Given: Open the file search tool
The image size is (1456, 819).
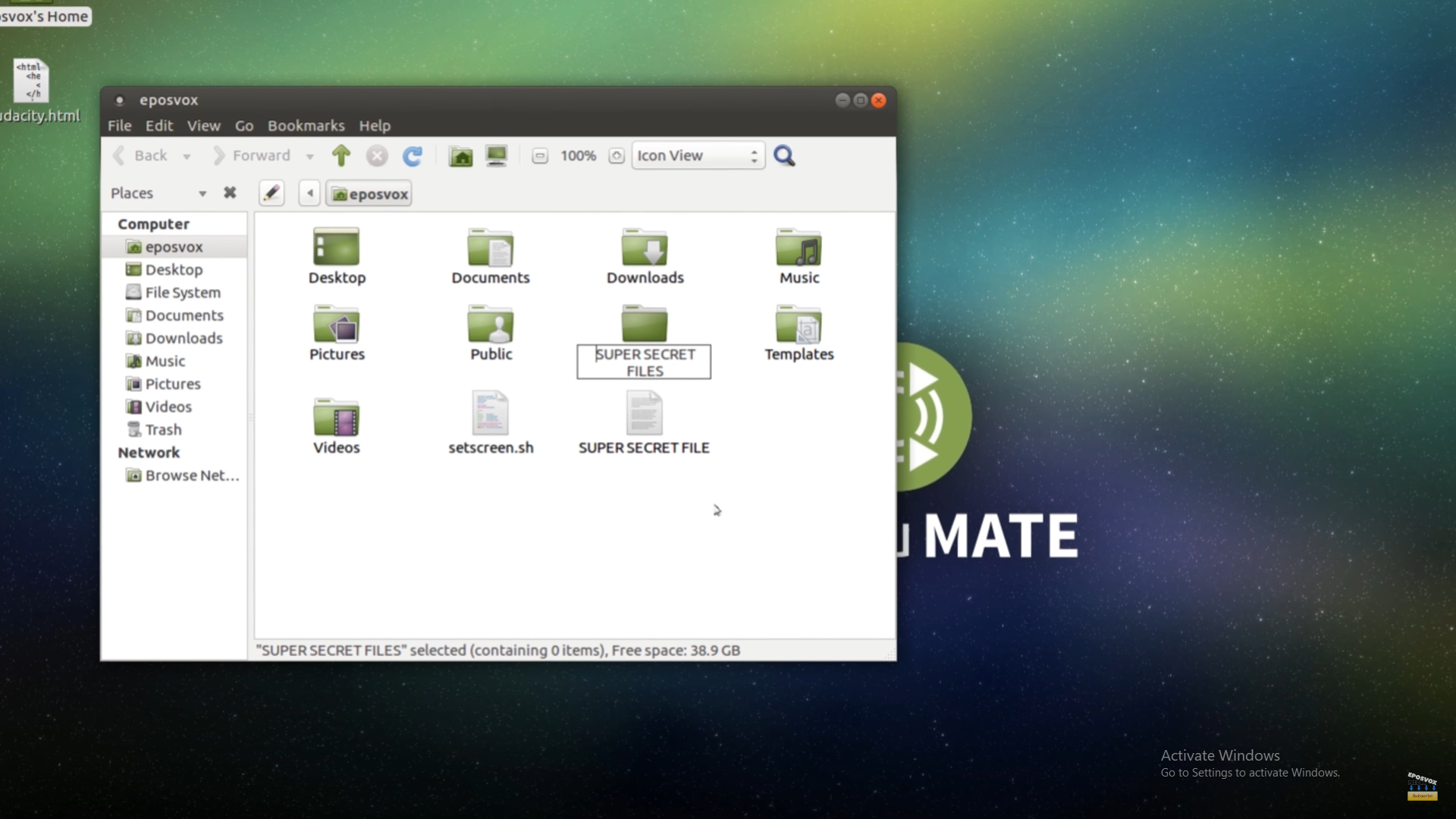Looking at the screenshot, I should 785,156.
